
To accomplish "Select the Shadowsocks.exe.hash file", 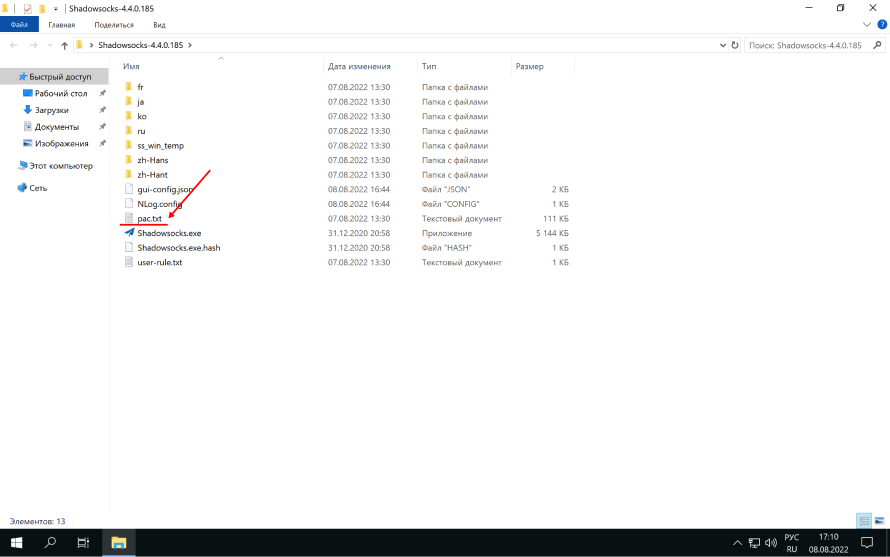I will point(178,248).
